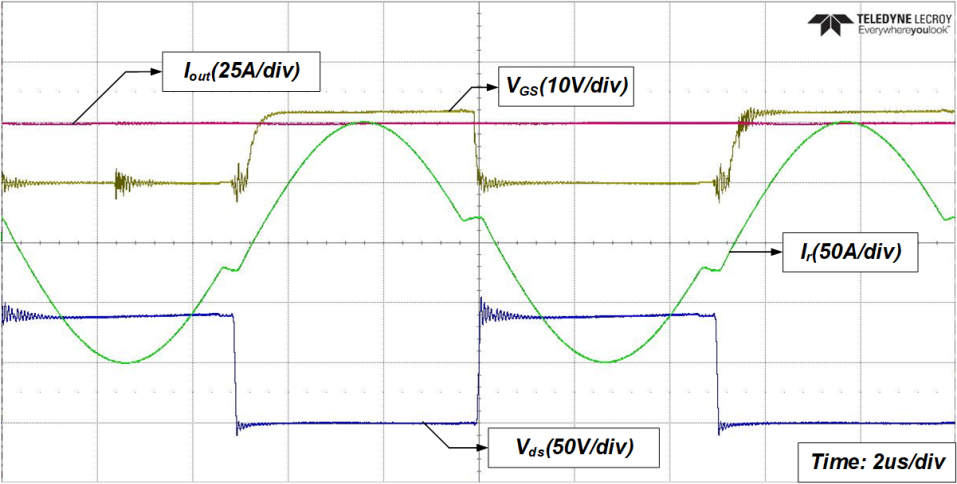Click the Vds(50V/div) channel label
The width and height of the screenshot is (957, 484).
pos(575,446)
